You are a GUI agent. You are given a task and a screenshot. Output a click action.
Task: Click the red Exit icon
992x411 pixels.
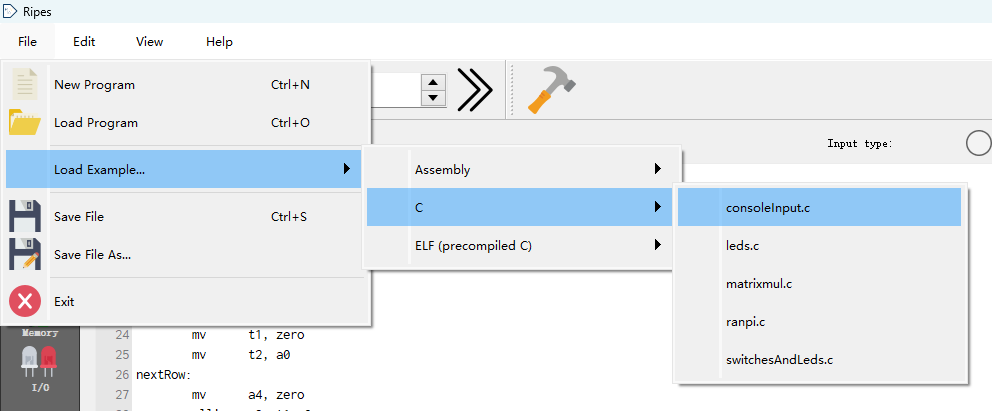click(x=25, y=301)
